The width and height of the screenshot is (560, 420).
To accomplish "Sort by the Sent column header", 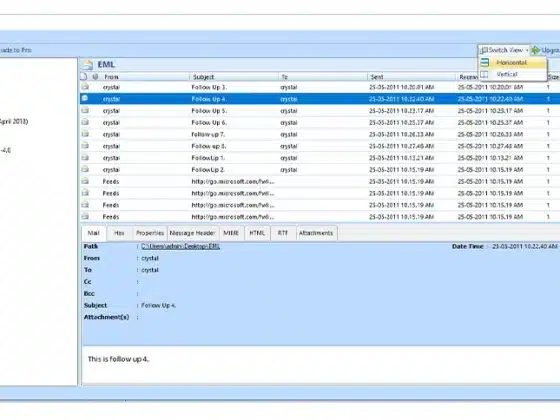I will tap(411, 77).
